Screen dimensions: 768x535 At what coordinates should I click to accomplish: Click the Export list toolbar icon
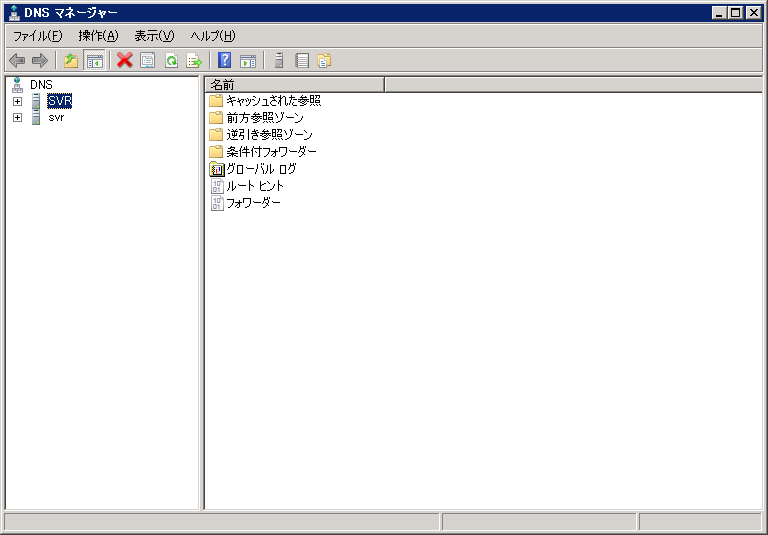[194, 61]
